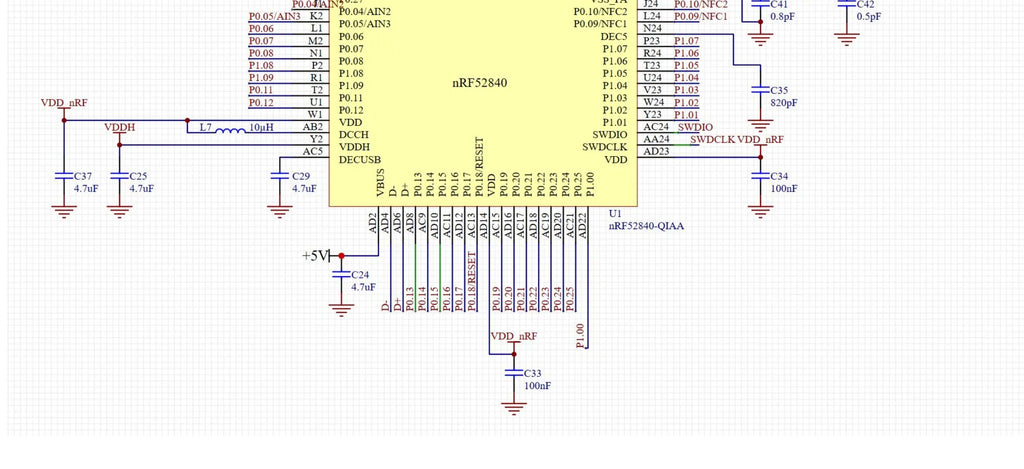The image size is (1024, 469).
Task: Select the ground symbol below C33
Action: 514,408
